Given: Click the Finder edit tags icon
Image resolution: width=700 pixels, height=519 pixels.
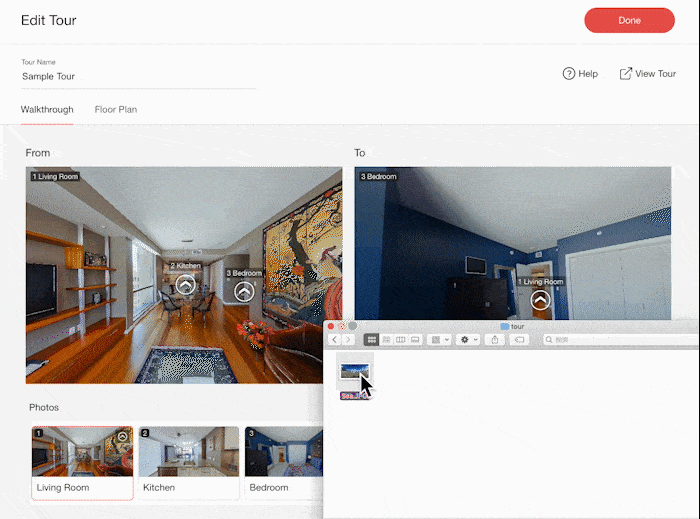Looking at the screenshot, I should tap(519, 340).
